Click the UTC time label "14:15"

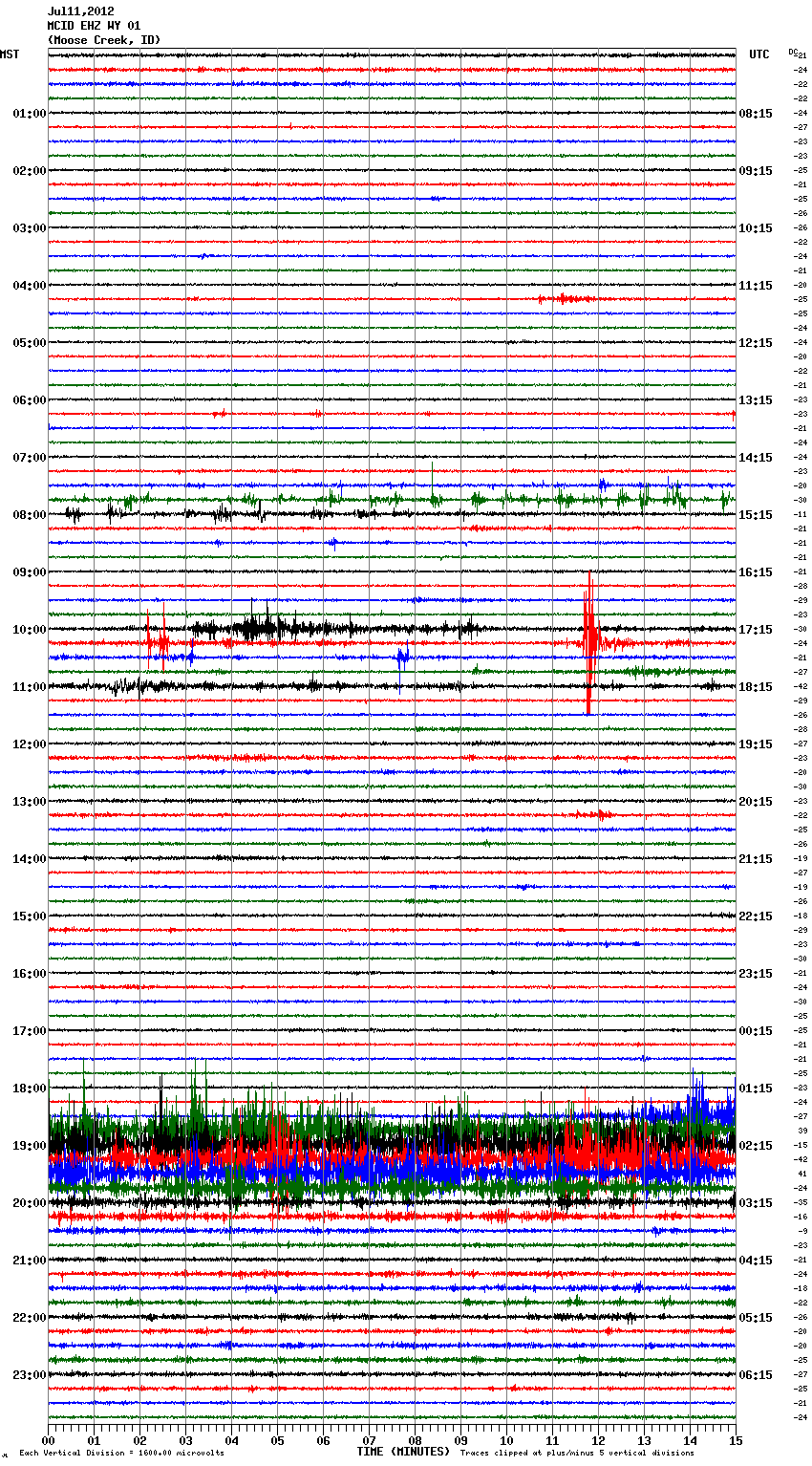coord(756,458)
